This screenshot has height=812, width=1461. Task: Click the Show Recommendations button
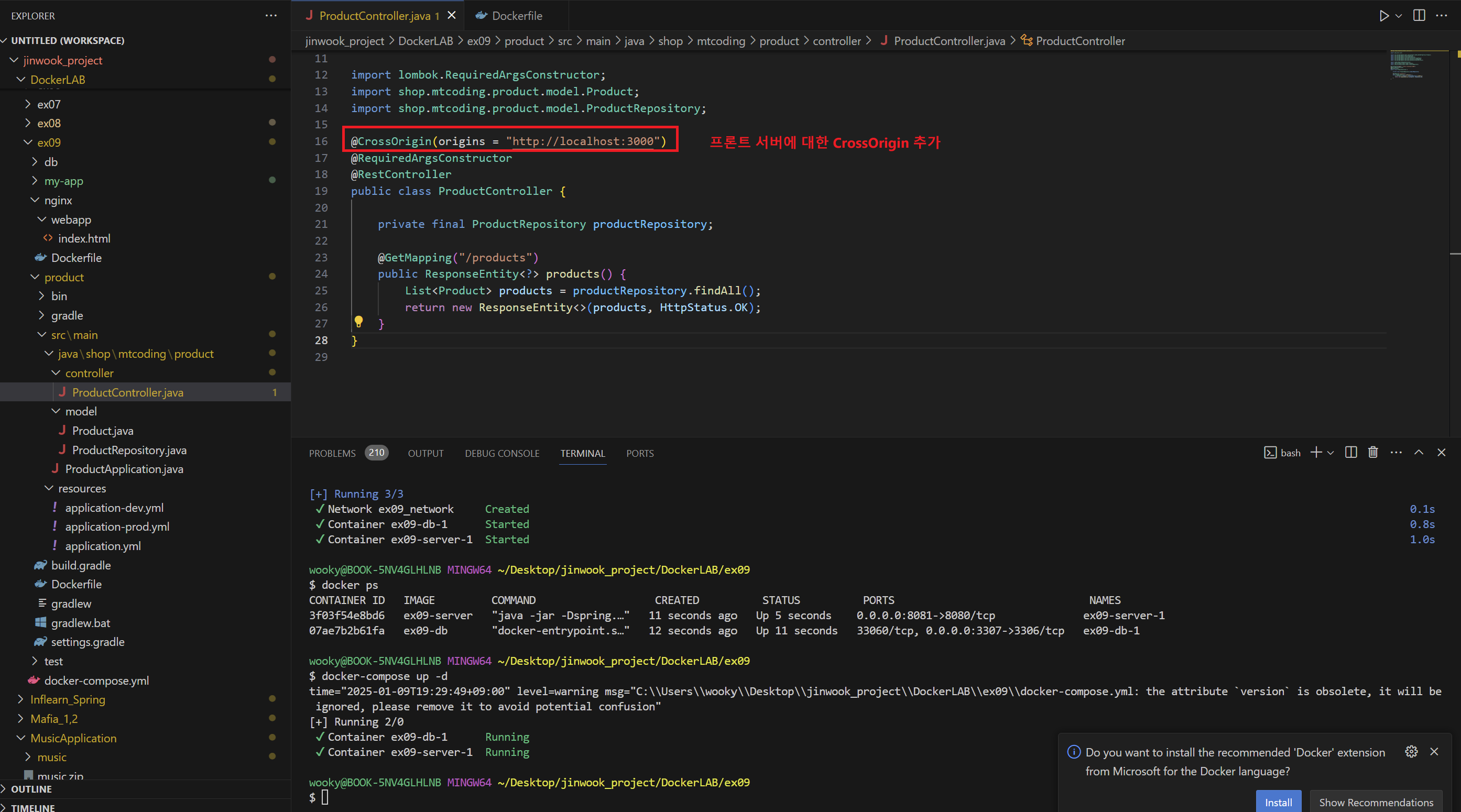1376,803
